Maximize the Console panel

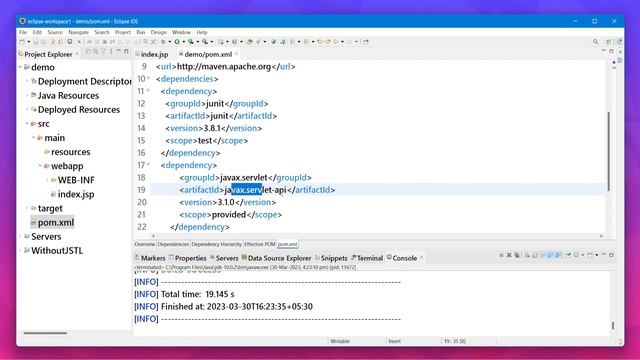[x=611, y=255]
